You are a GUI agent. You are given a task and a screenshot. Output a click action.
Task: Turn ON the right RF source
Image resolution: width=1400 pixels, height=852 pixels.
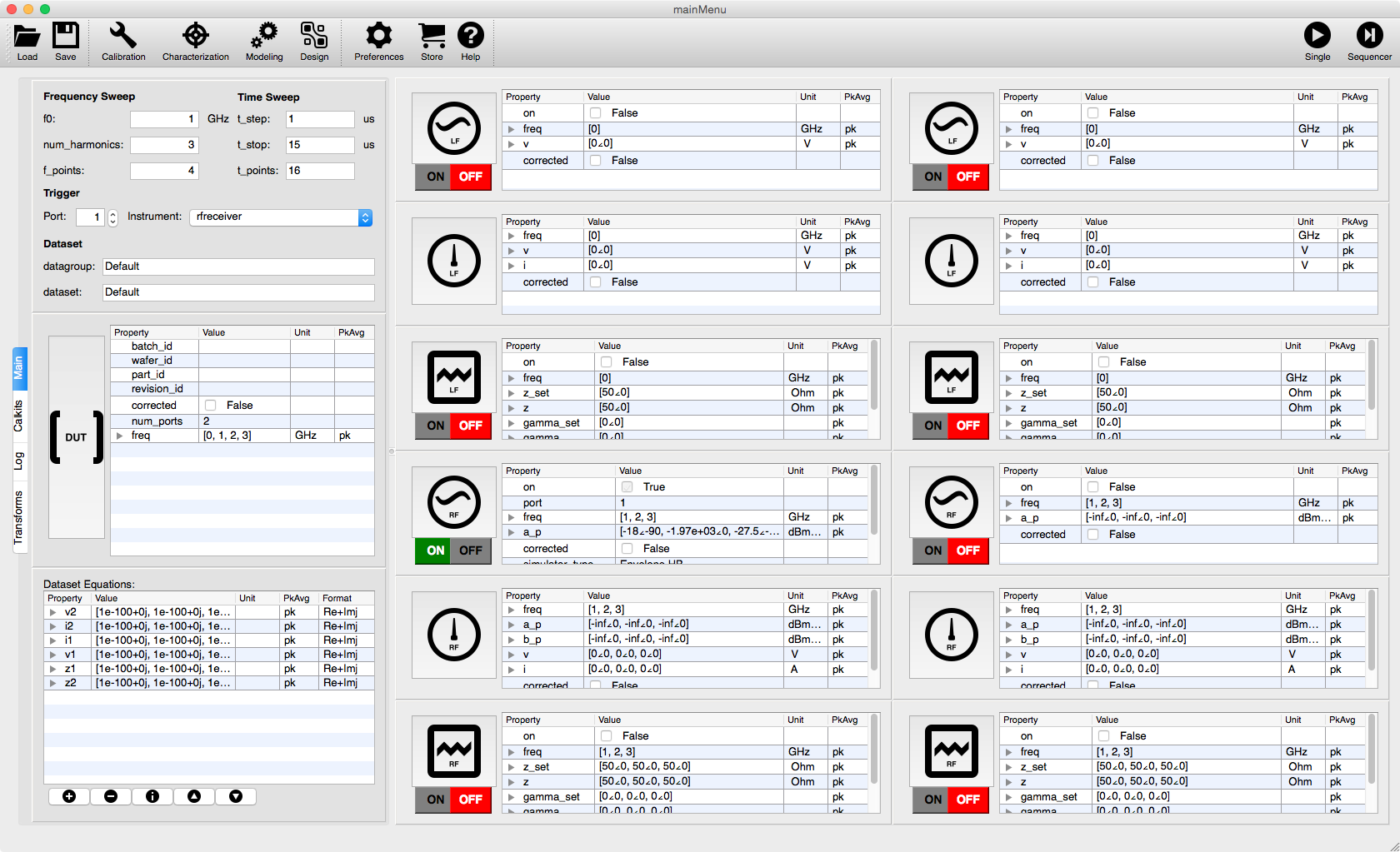pyautogui.click(x=932, y=551)
